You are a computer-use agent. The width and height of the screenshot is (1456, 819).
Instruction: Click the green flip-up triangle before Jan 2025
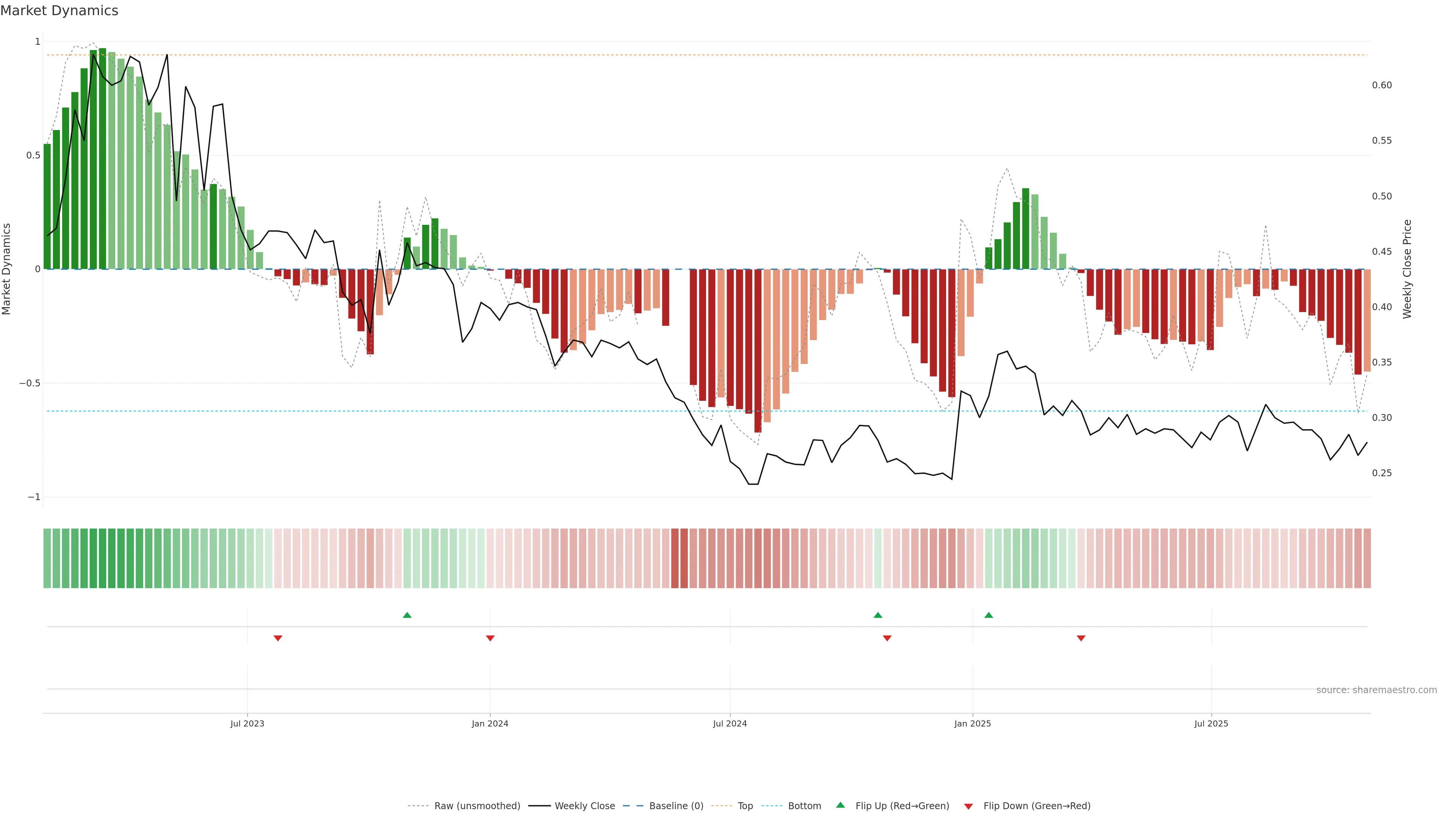878,615
